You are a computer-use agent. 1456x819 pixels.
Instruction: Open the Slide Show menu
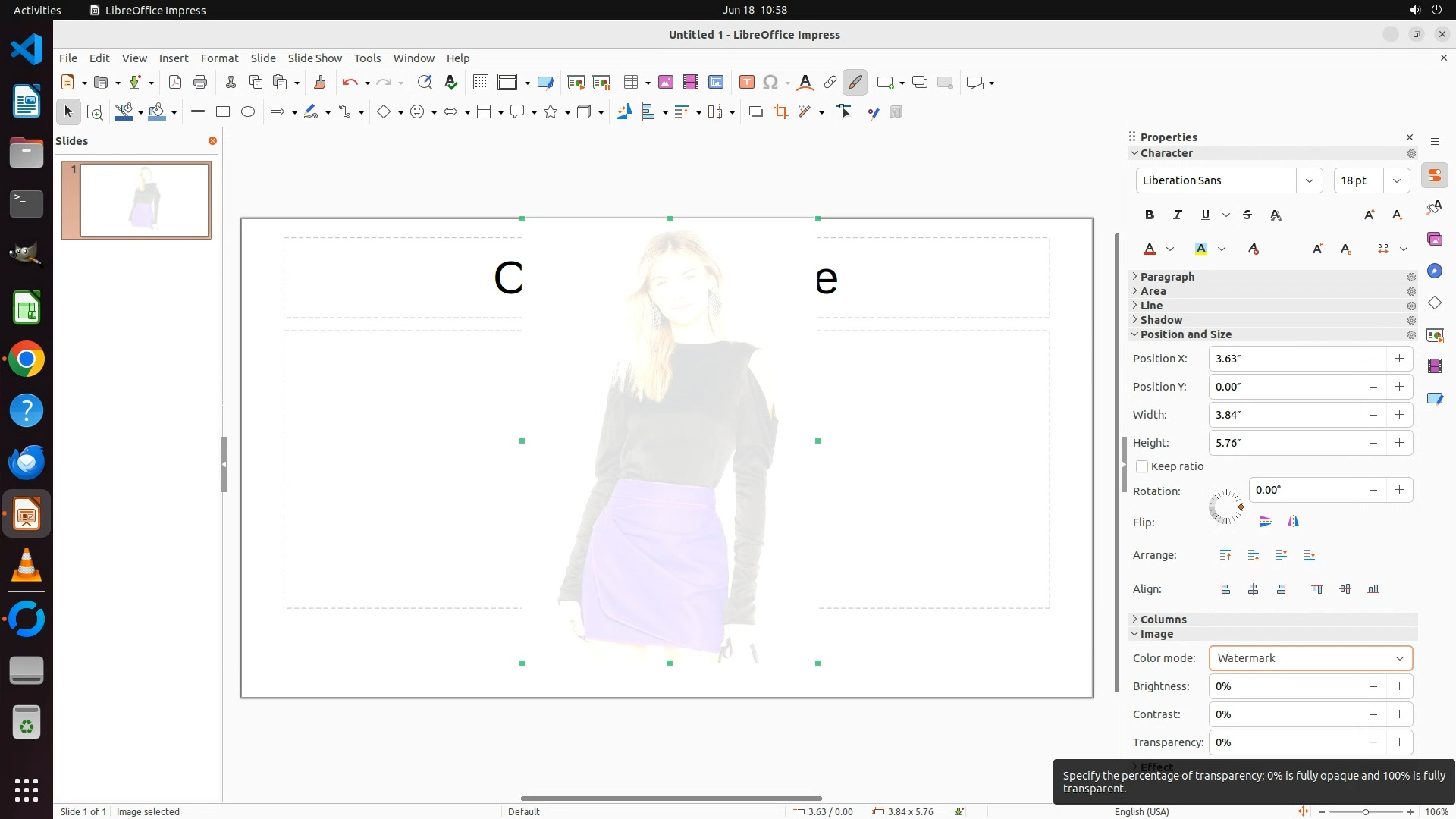pyautogui.click(x=315, y=58)
